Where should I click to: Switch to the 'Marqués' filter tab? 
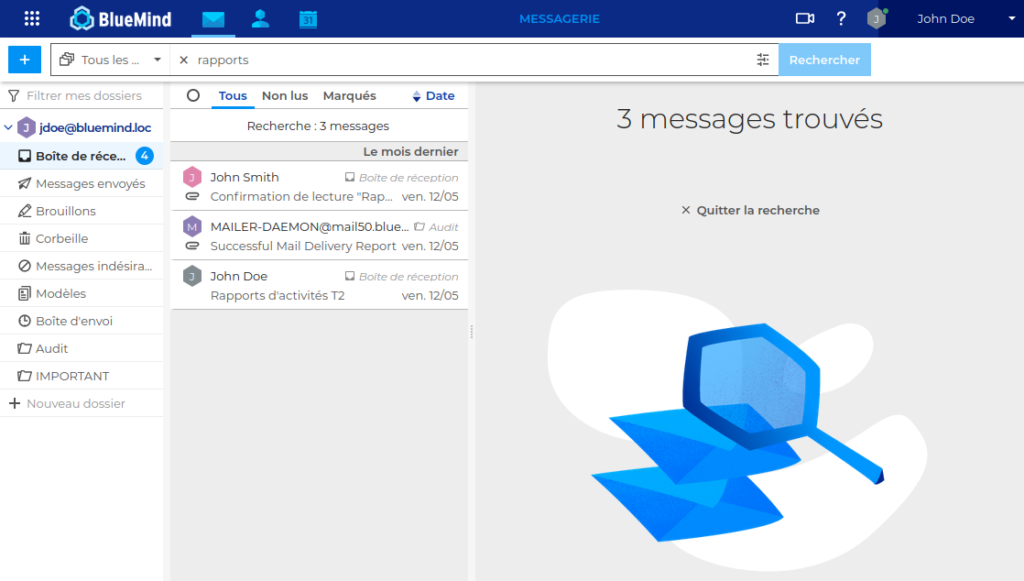(349, 96)
